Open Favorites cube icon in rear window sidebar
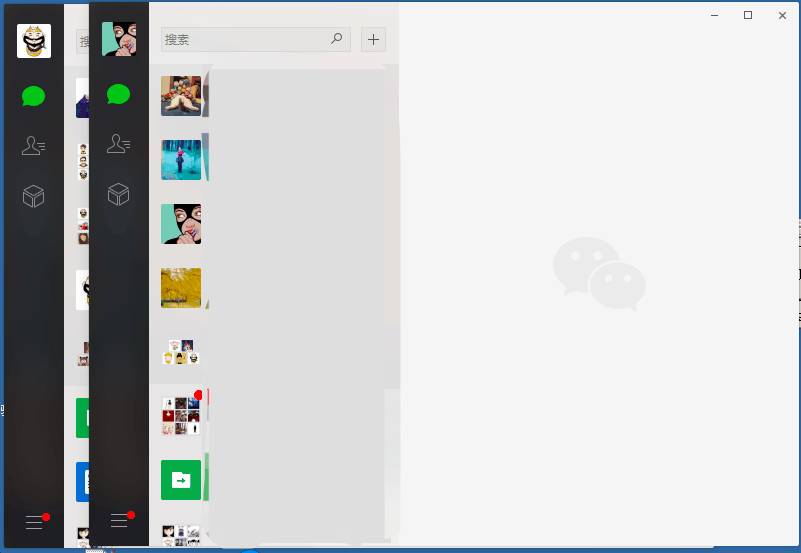This screenshot has width=801, height=553. pos(34,196)
